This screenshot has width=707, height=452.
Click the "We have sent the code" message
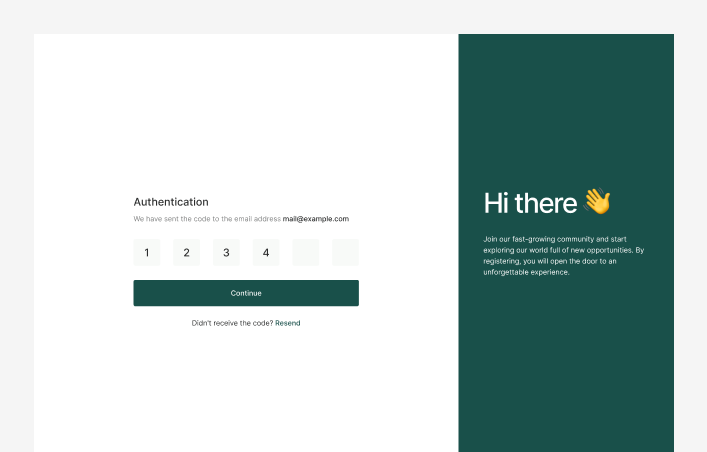(x=207, y=218)
